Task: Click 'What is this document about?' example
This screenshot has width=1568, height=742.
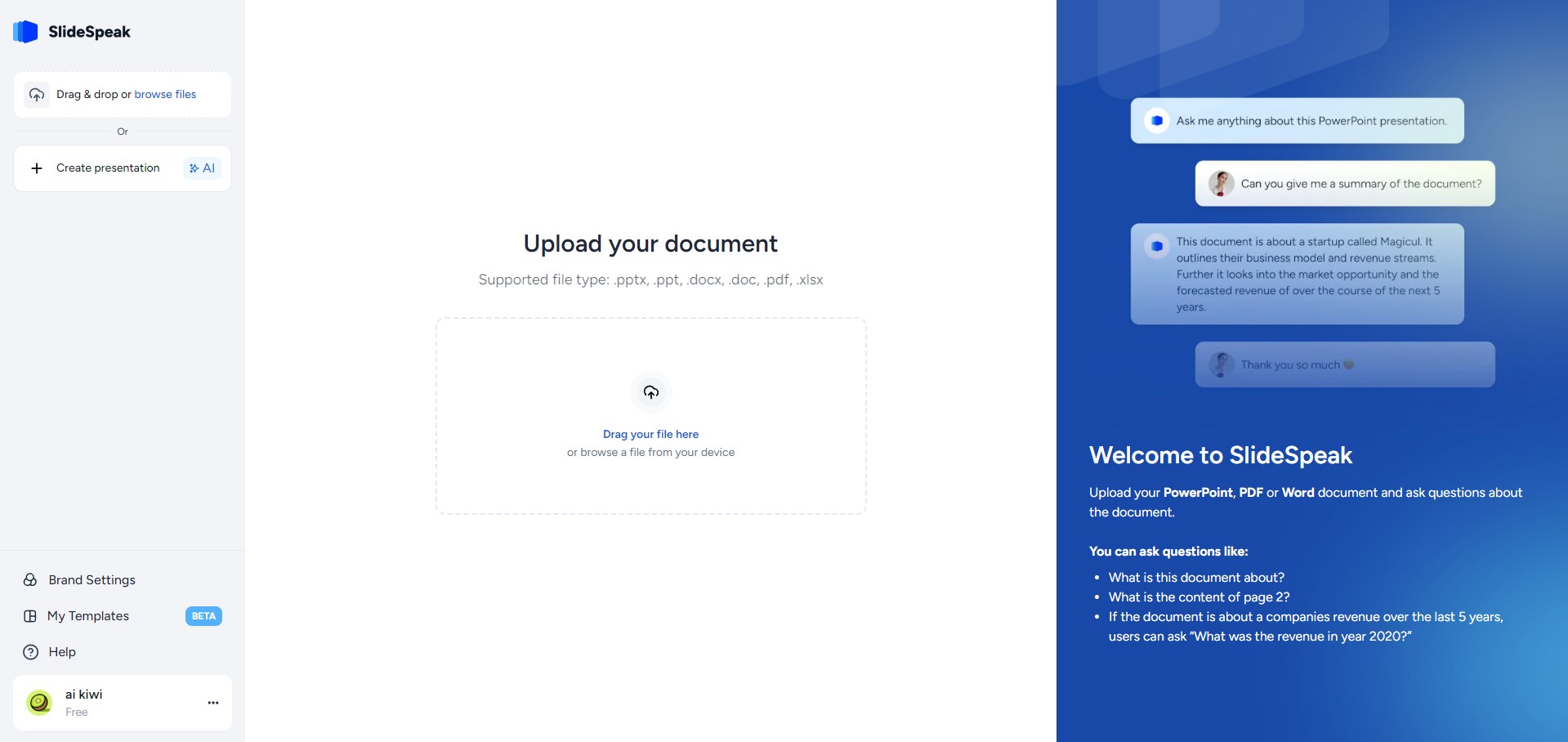Action: tap(1196, 578)
